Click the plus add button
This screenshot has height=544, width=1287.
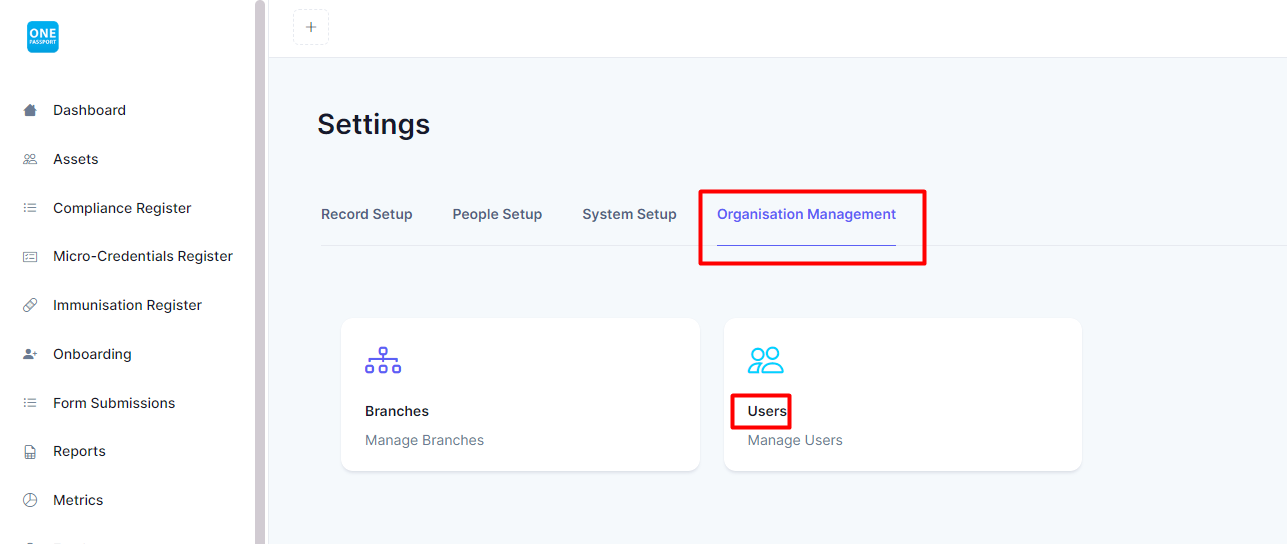click(x=311, y=27)
